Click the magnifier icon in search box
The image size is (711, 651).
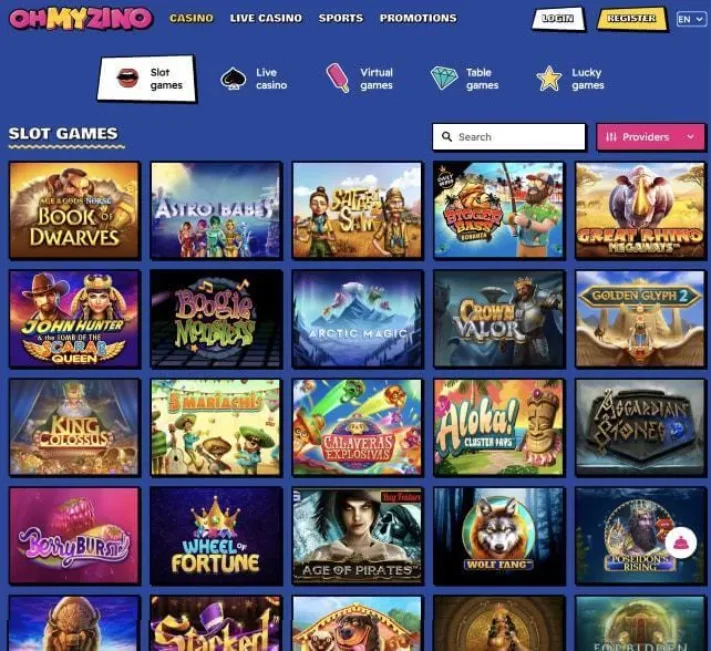pos(447,136)
